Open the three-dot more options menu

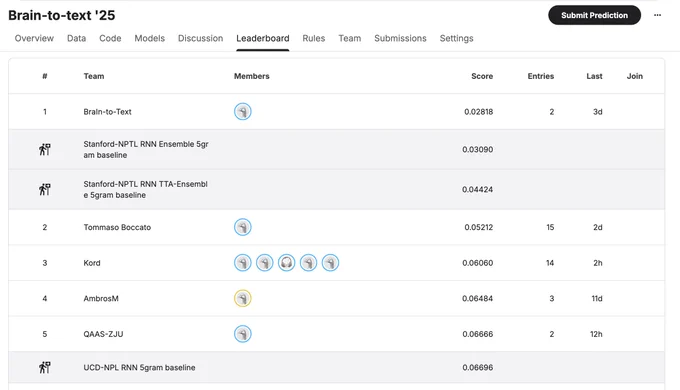[x=657, y=15]
